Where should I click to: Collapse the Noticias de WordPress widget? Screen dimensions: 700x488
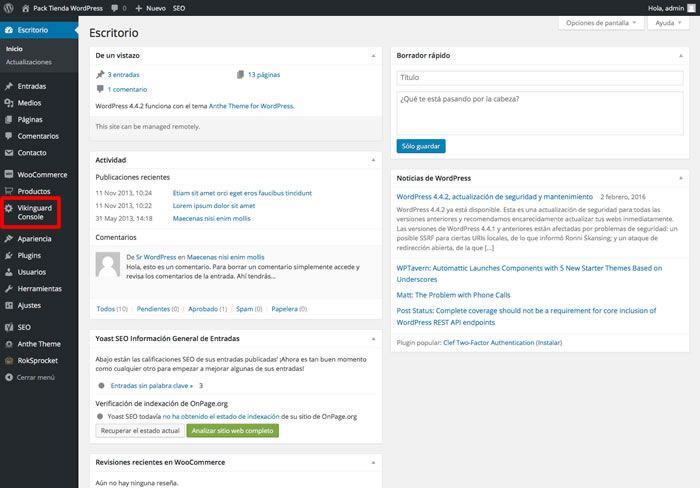(681, 178)
